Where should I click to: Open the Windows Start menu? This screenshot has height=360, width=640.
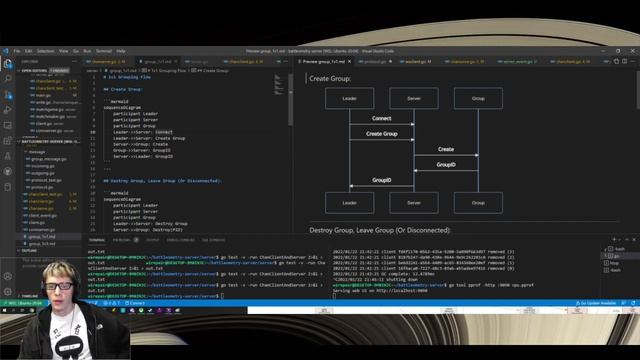point(4,311)
